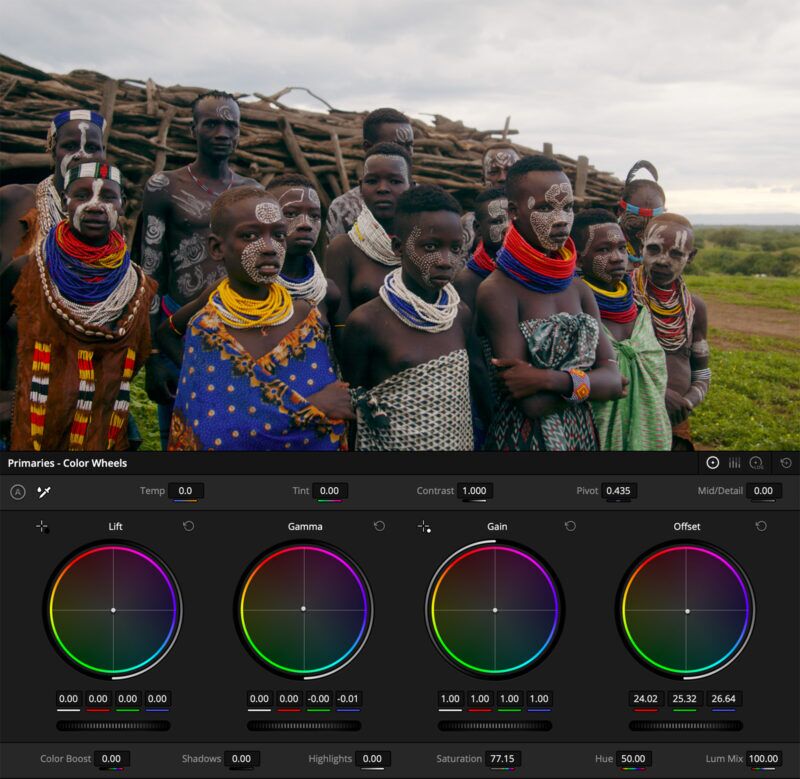The height and width of the screenshot is (779, 800).
Task: Select Offset blue value 26.64
Action: point(723,699)
